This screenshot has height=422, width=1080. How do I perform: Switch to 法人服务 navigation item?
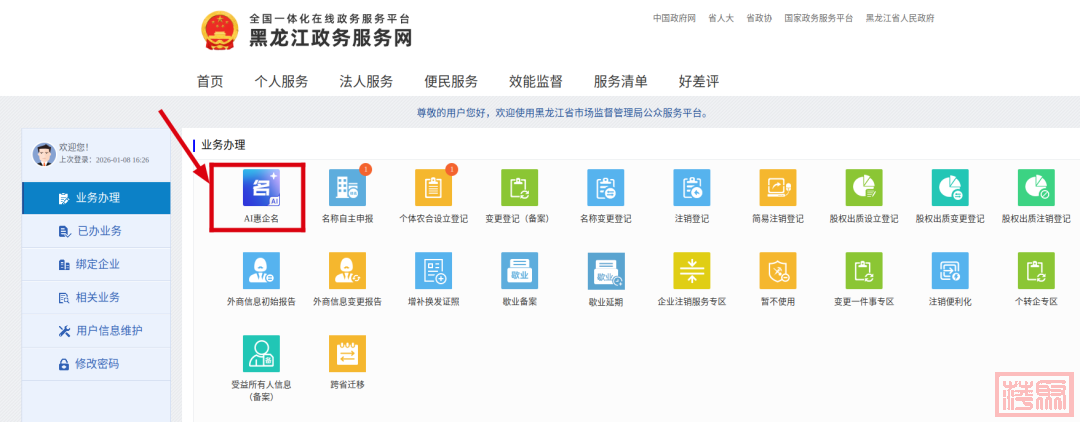[x=366, y=81]
